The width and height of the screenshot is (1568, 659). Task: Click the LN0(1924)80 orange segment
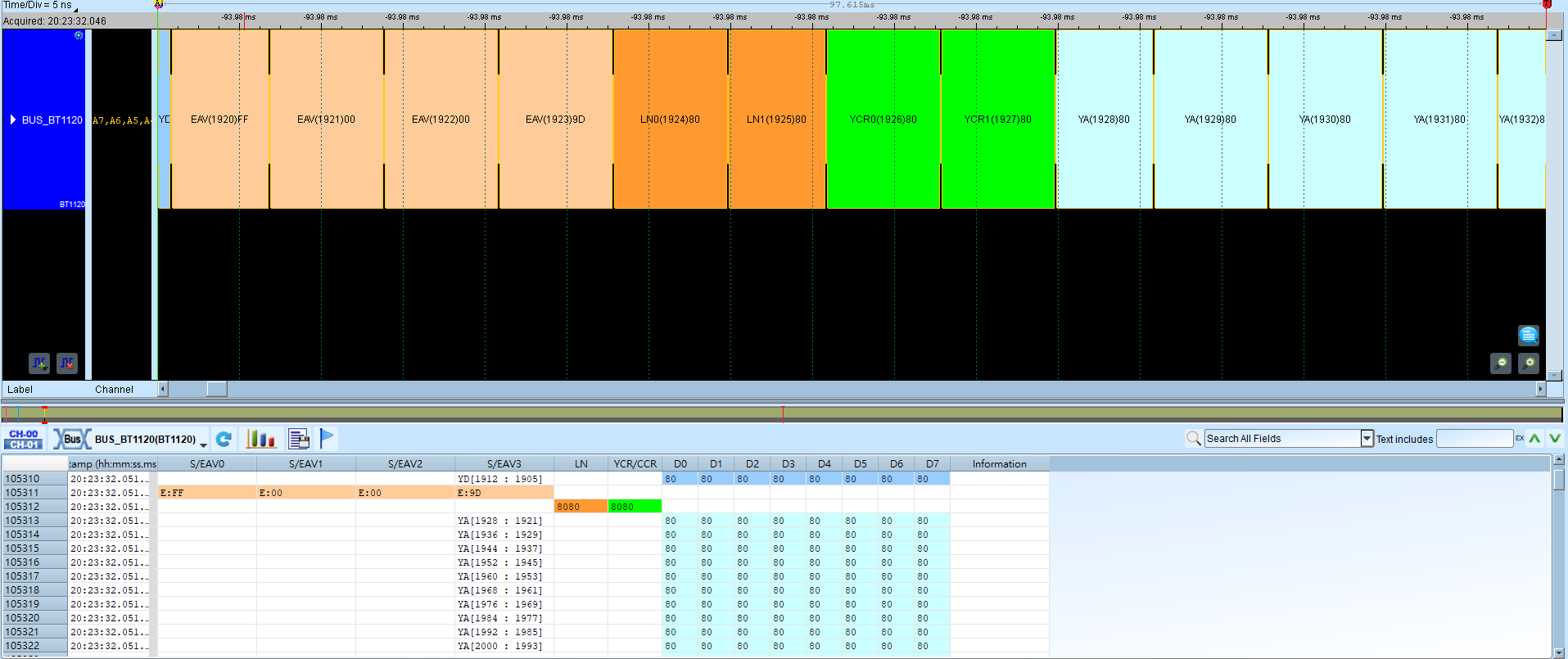(x=671, y=120)
